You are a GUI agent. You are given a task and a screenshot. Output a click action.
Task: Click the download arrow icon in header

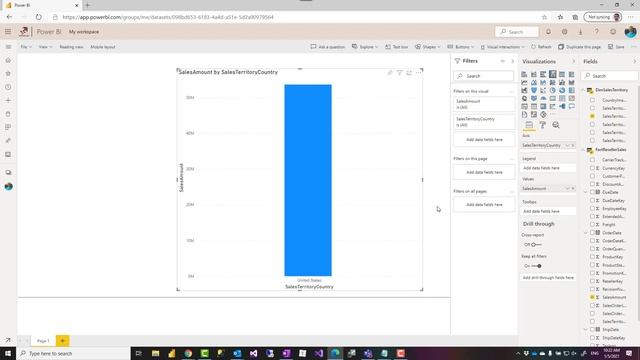click(x=580, y=32)
